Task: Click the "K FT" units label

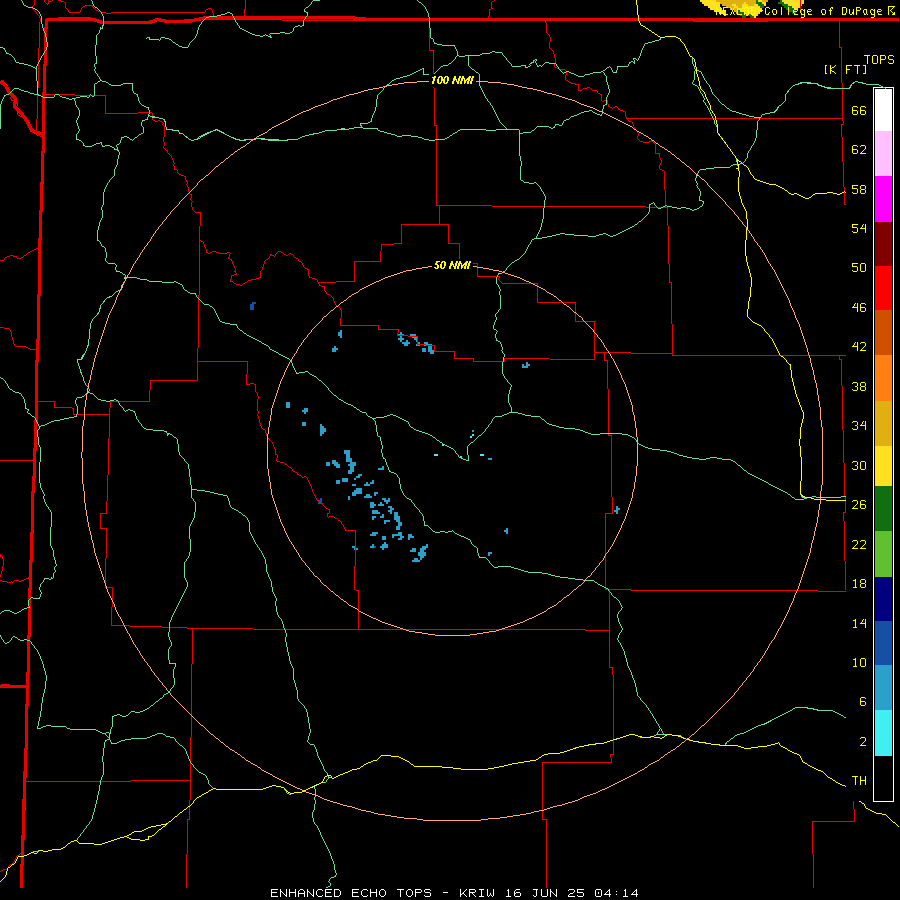Action: pyautogui.click(x=845, y=69)
